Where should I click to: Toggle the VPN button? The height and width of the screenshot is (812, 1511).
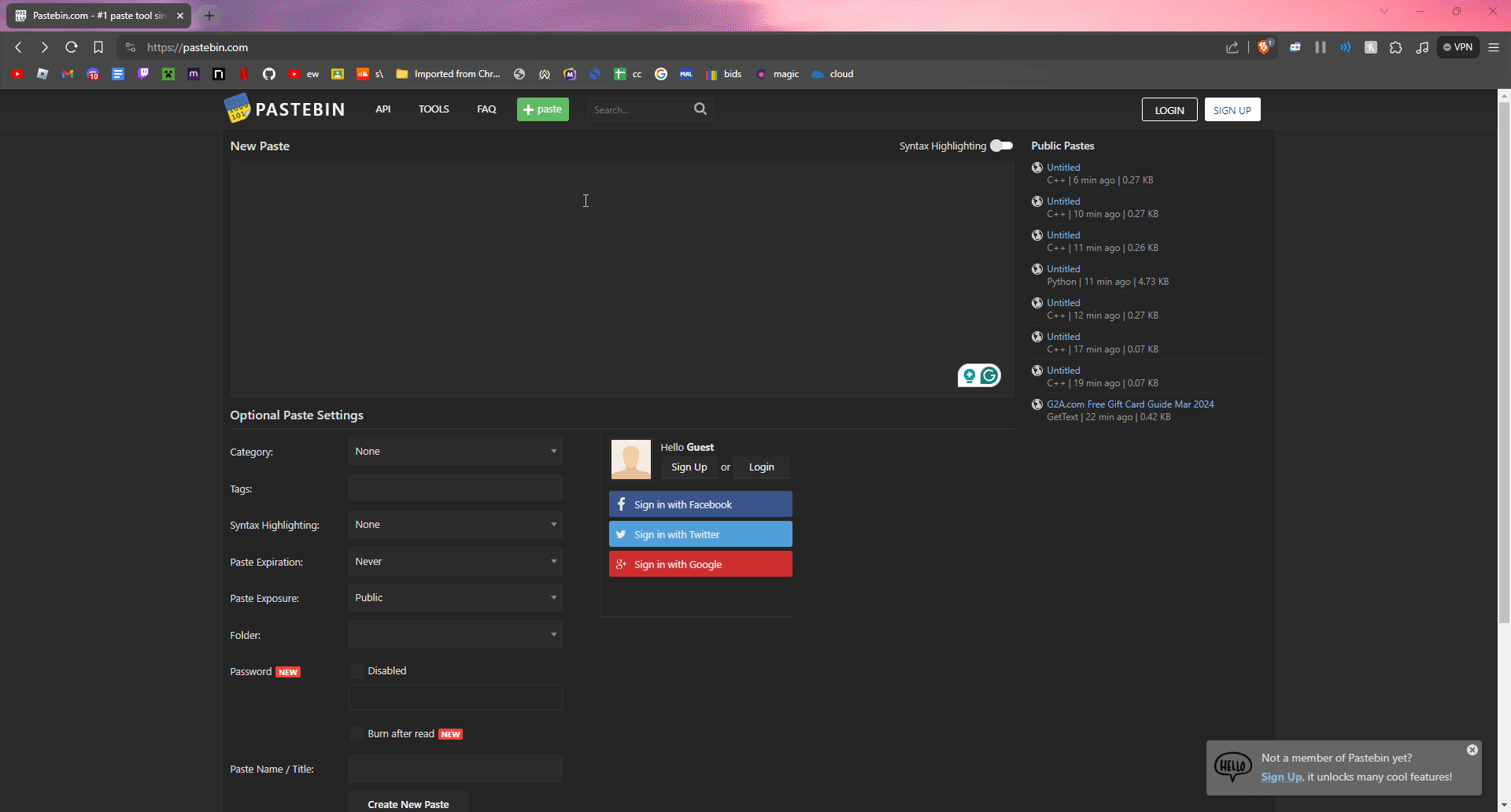pyautogui.click(x=1458, y=47)
